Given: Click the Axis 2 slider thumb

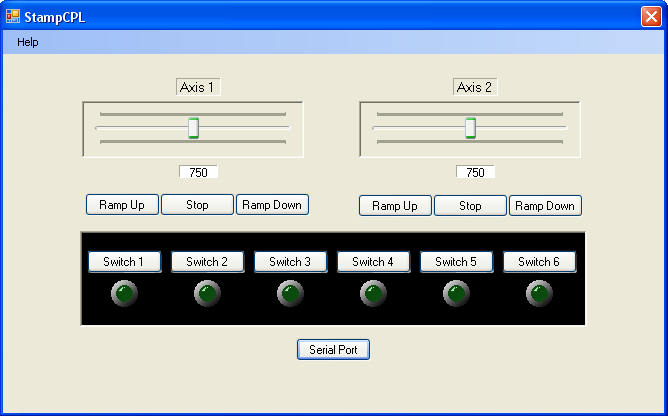Looking at the screenshot, I should pos(470,128).
